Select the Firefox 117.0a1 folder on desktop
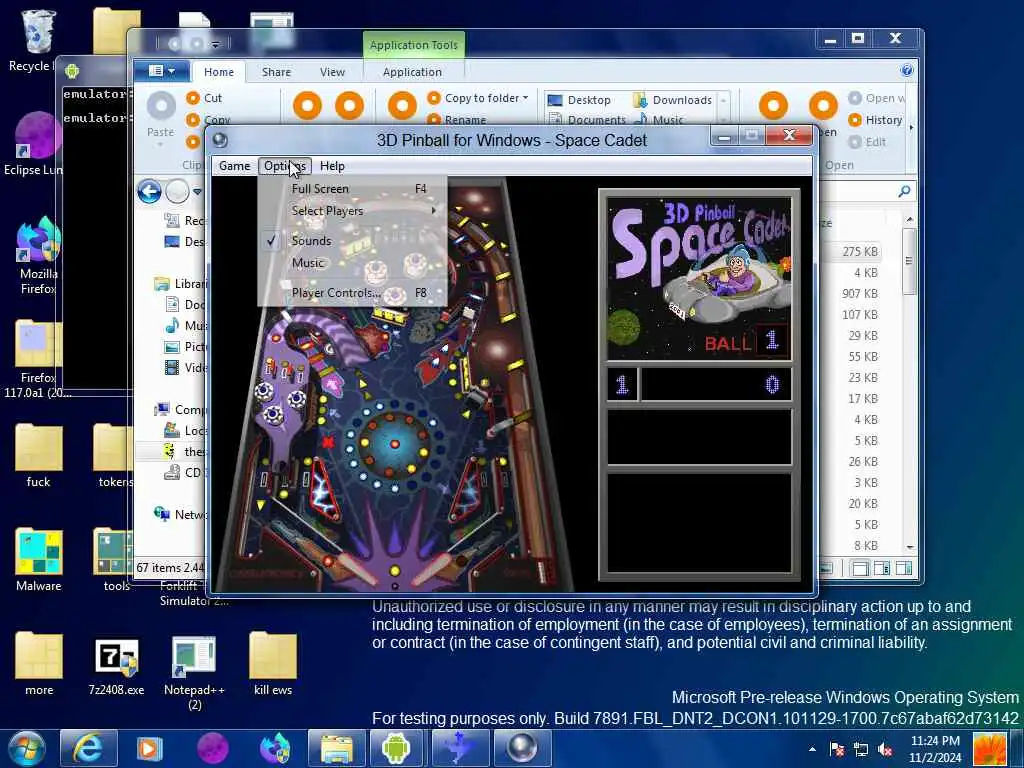The width and height of the screenshot is (1024, 768). pyautogui.click(x=38, y=359)
